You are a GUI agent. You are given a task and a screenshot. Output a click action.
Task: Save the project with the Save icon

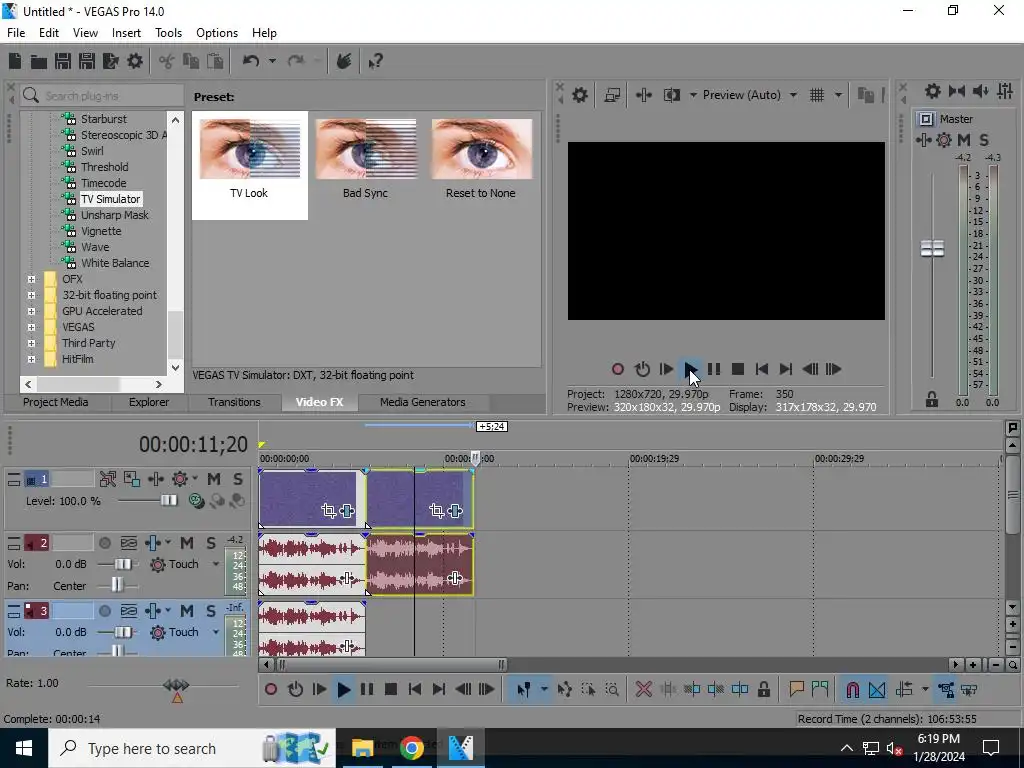point(63,61)
